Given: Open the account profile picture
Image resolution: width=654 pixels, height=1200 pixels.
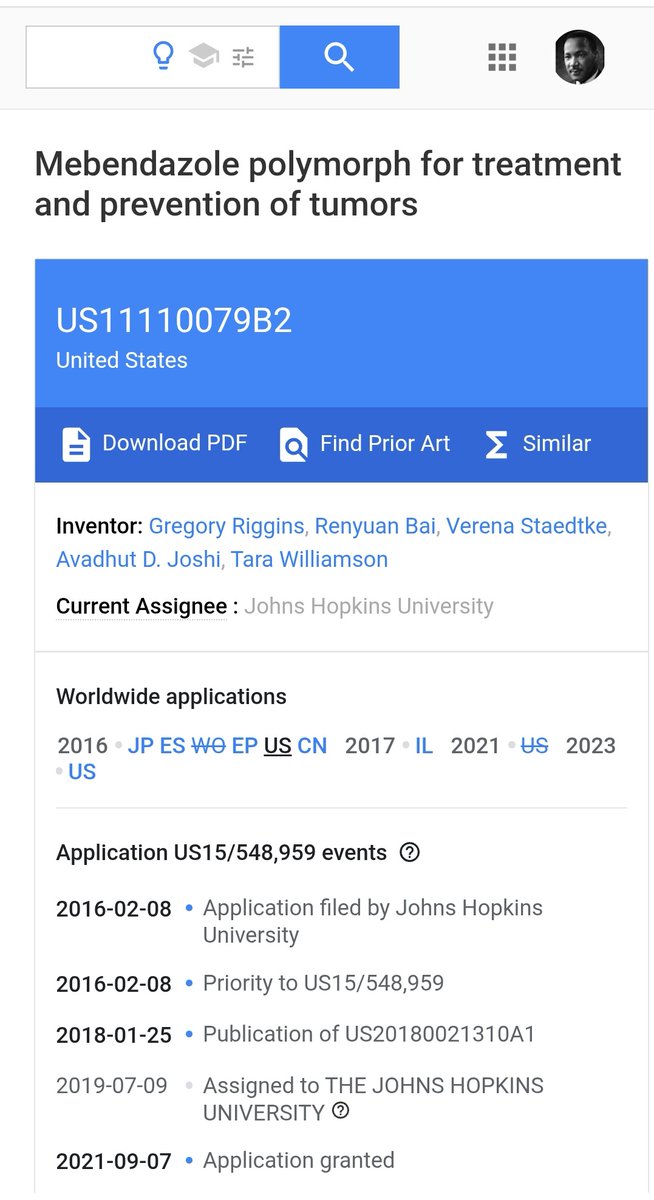Looking at the screenshot, I should (580, 57).
